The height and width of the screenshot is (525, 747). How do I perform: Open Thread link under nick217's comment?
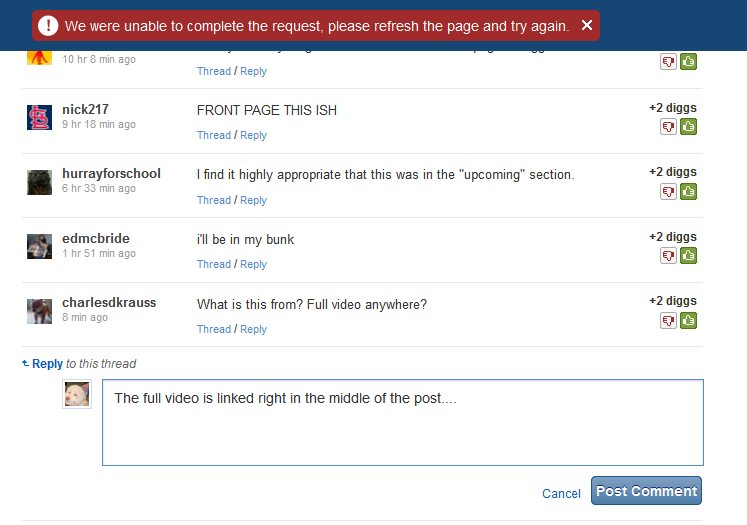pyautogui.click(x=214, y=135)
